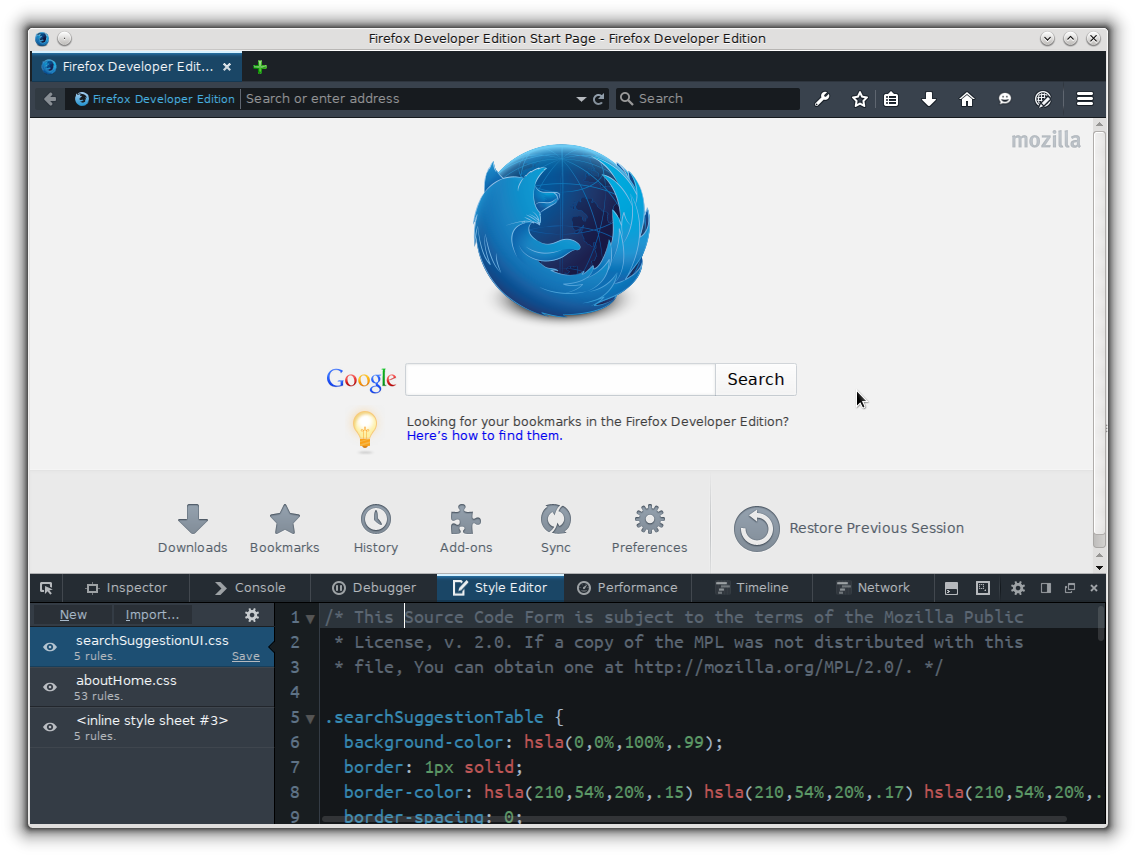Viewport: 1135px width, 855px height.
Task: Click "5 rules." under searchSuggestionUI.css
Action: [95, 656]
